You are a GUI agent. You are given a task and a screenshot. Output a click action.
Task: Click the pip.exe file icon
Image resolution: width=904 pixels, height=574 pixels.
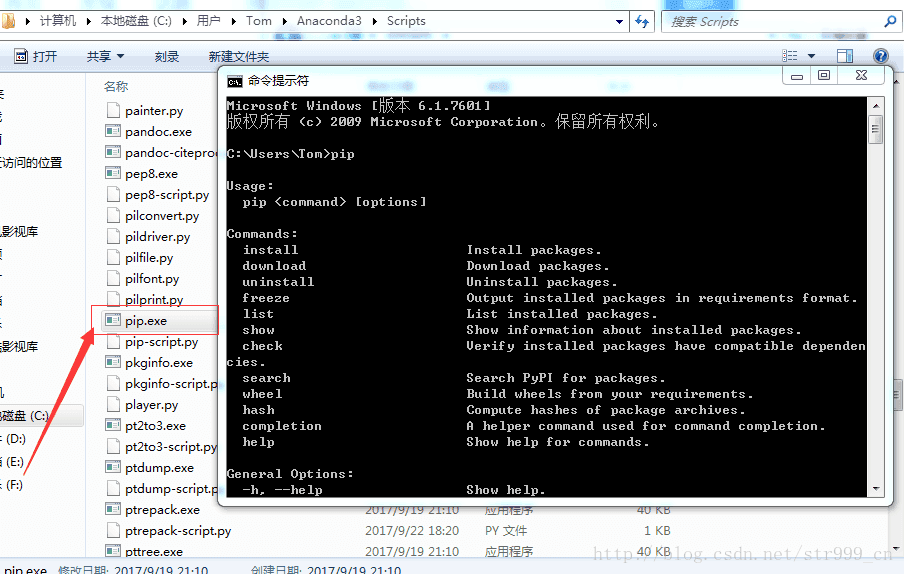112,321
